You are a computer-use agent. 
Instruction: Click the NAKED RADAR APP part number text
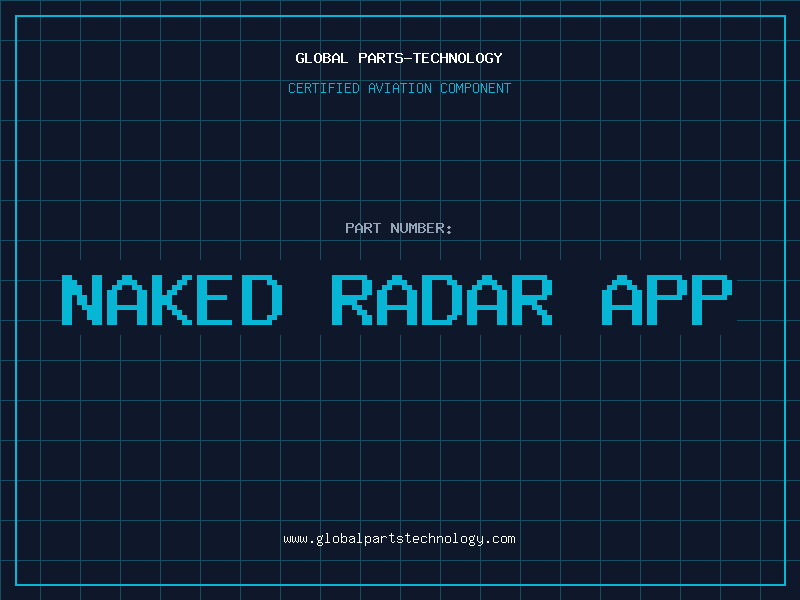pos(397,300)
